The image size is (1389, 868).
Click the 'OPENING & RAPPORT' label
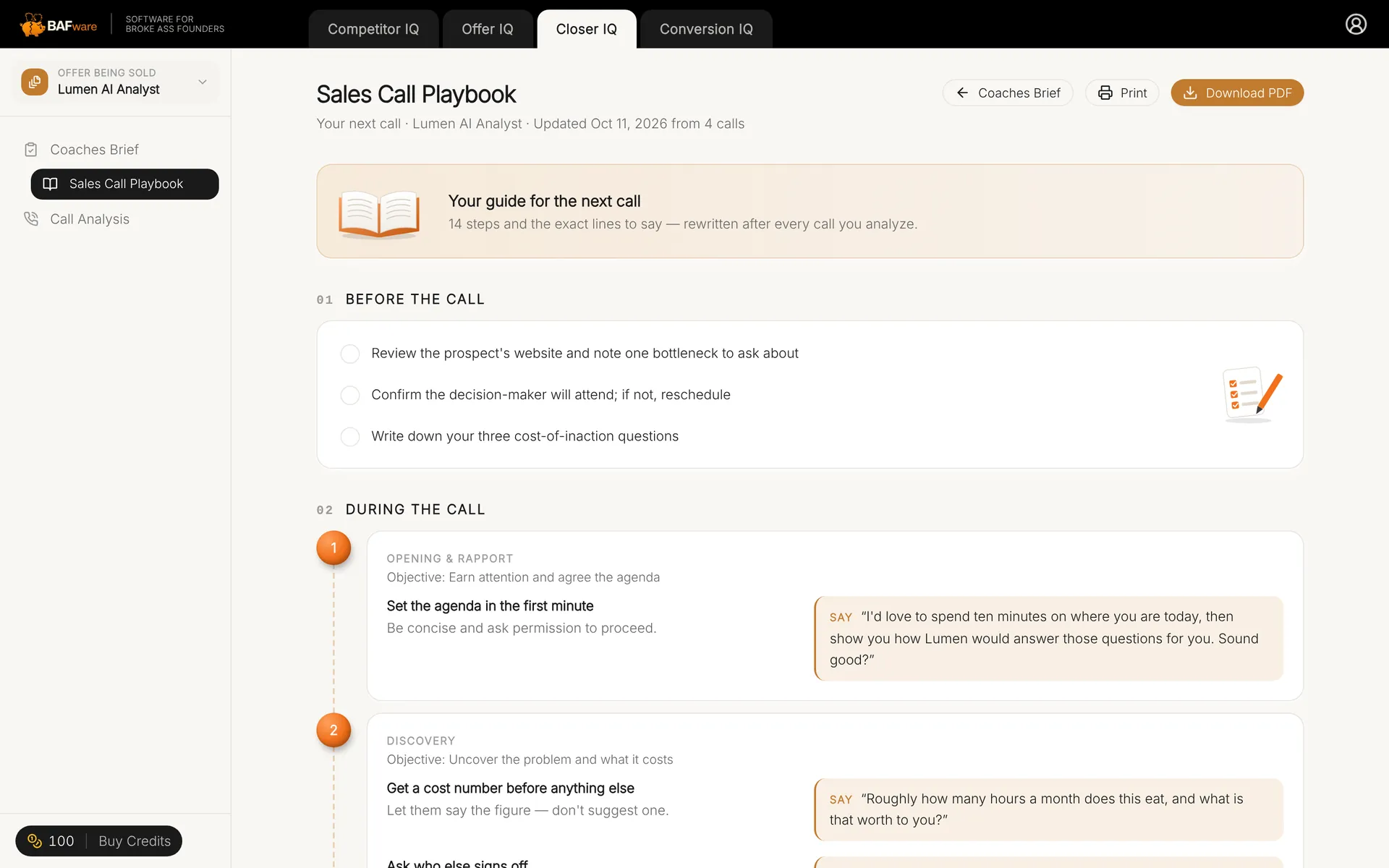(450, 558)
